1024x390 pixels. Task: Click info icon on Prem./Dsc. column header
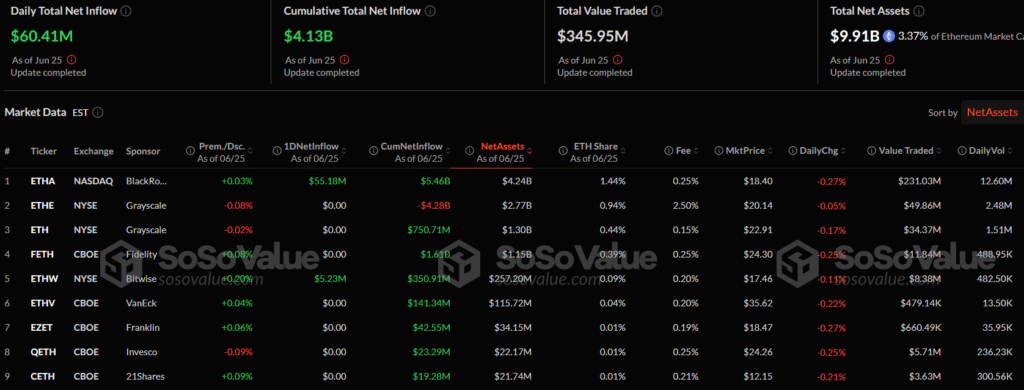point(191,151)
